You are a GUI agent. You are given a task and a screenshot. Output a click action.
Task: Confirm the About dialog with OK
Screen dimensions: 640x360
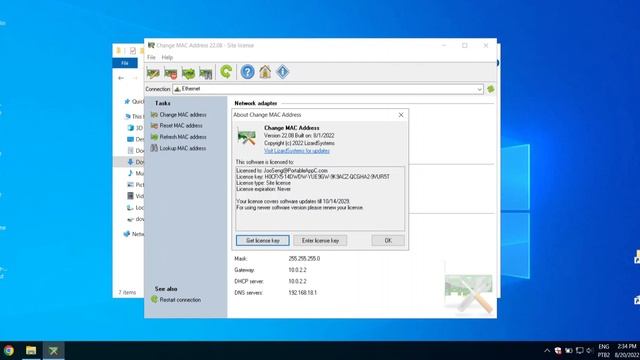[x=388, y=240]
